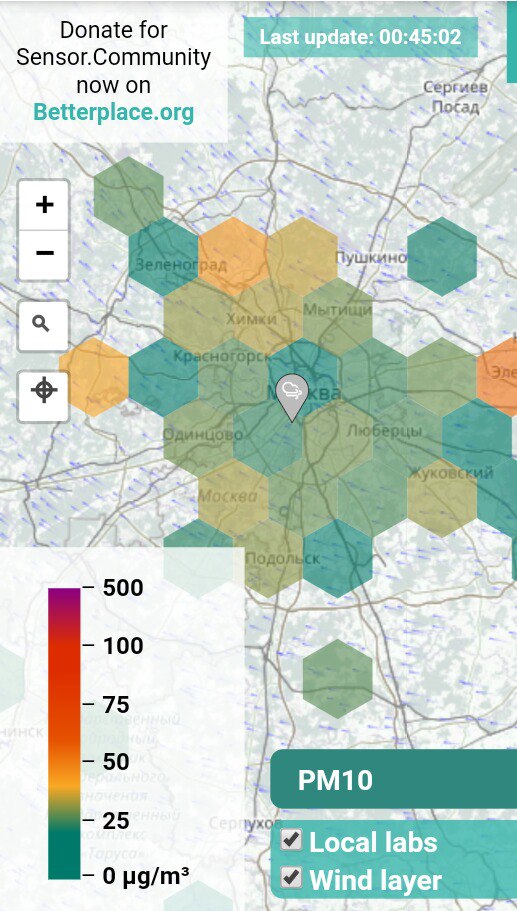The height and width of the screenshot is (911, 517).
Task: Click the Пушкино city label
Action: click(x=371, y=257)
